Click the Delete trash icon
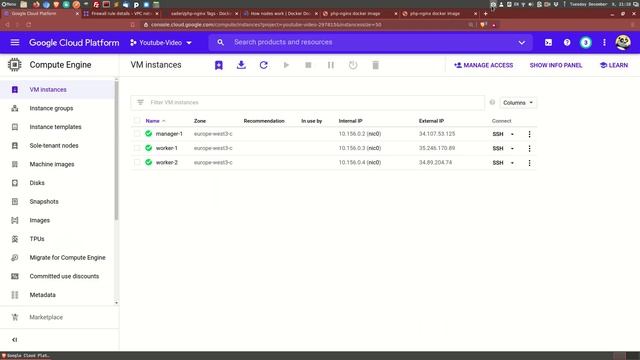Image resolution: width=640 pixels, height=360 pixels. pos(376,65)
